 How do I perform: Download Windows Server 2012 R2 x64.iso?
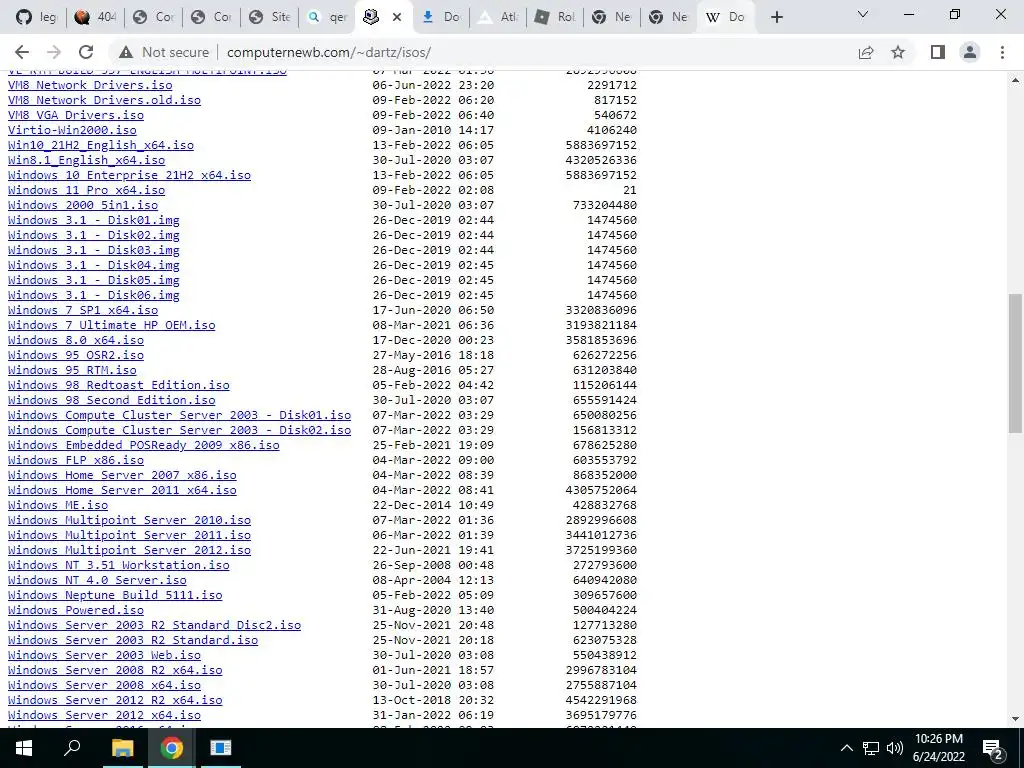[115, 701]
